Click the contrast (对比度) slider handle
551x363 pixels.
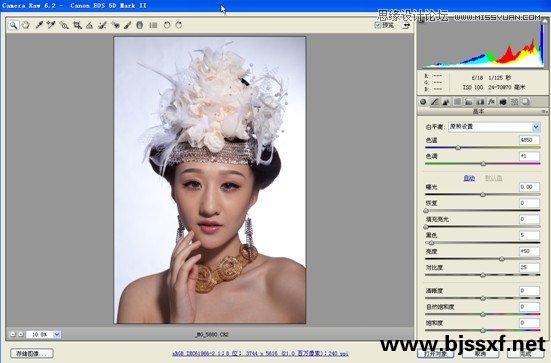(x=483, y=275)
